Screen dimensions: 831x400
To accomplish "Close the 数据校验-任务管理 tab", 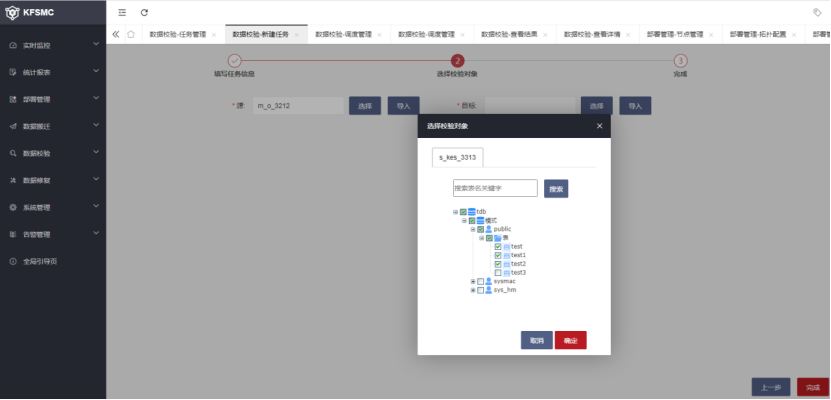I will (214, 34).
